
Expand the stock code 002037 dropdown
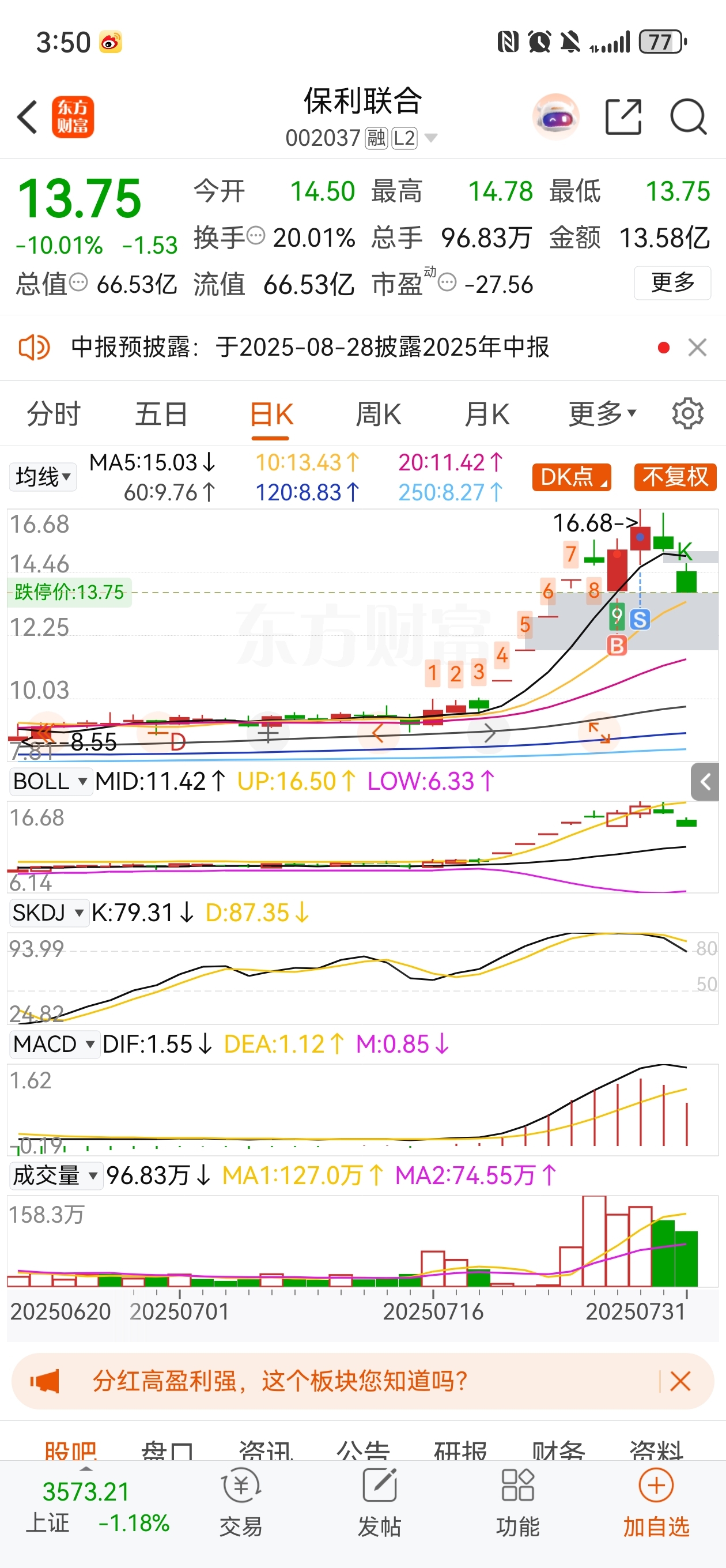click(431, 138)
